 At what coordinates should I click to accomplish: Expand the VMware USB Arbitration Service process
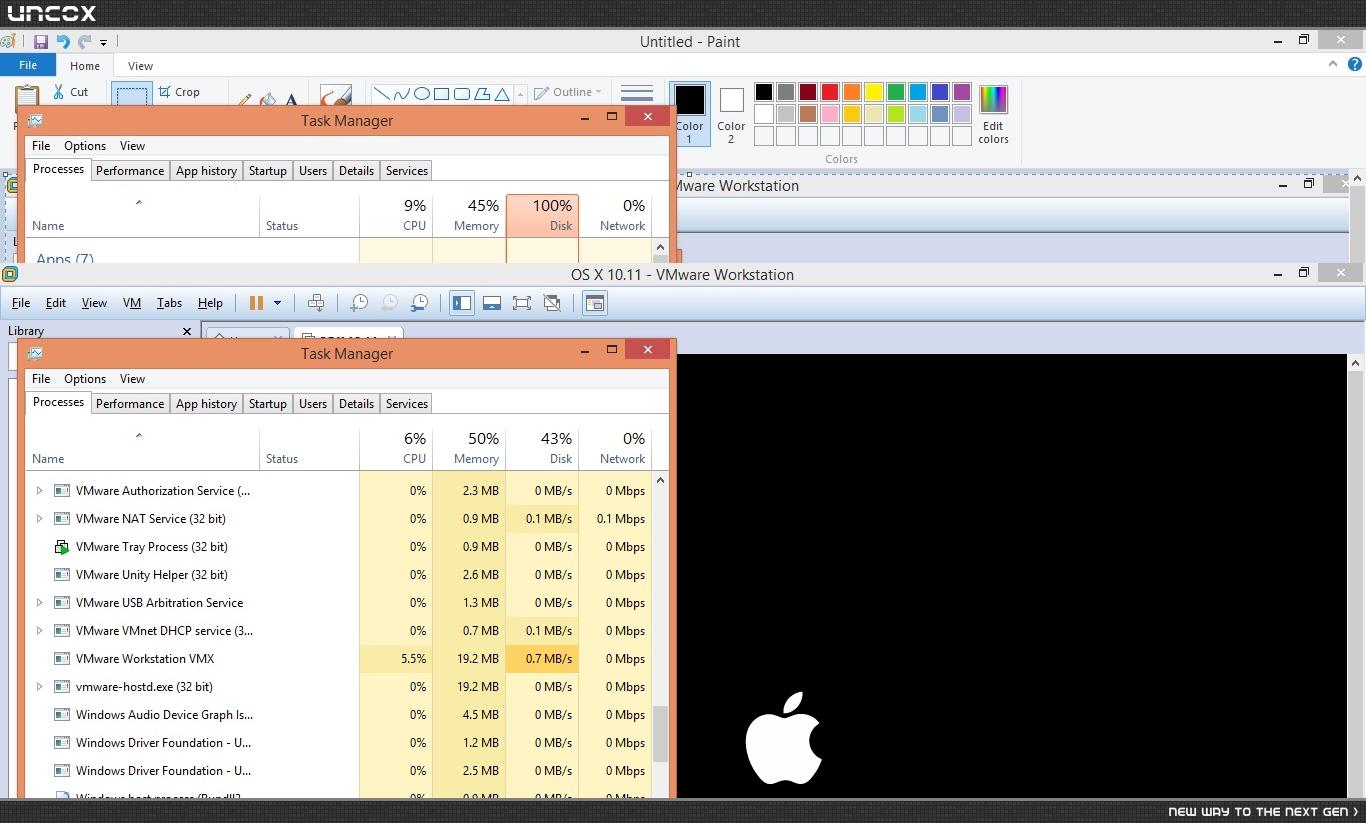click(40, 603)
